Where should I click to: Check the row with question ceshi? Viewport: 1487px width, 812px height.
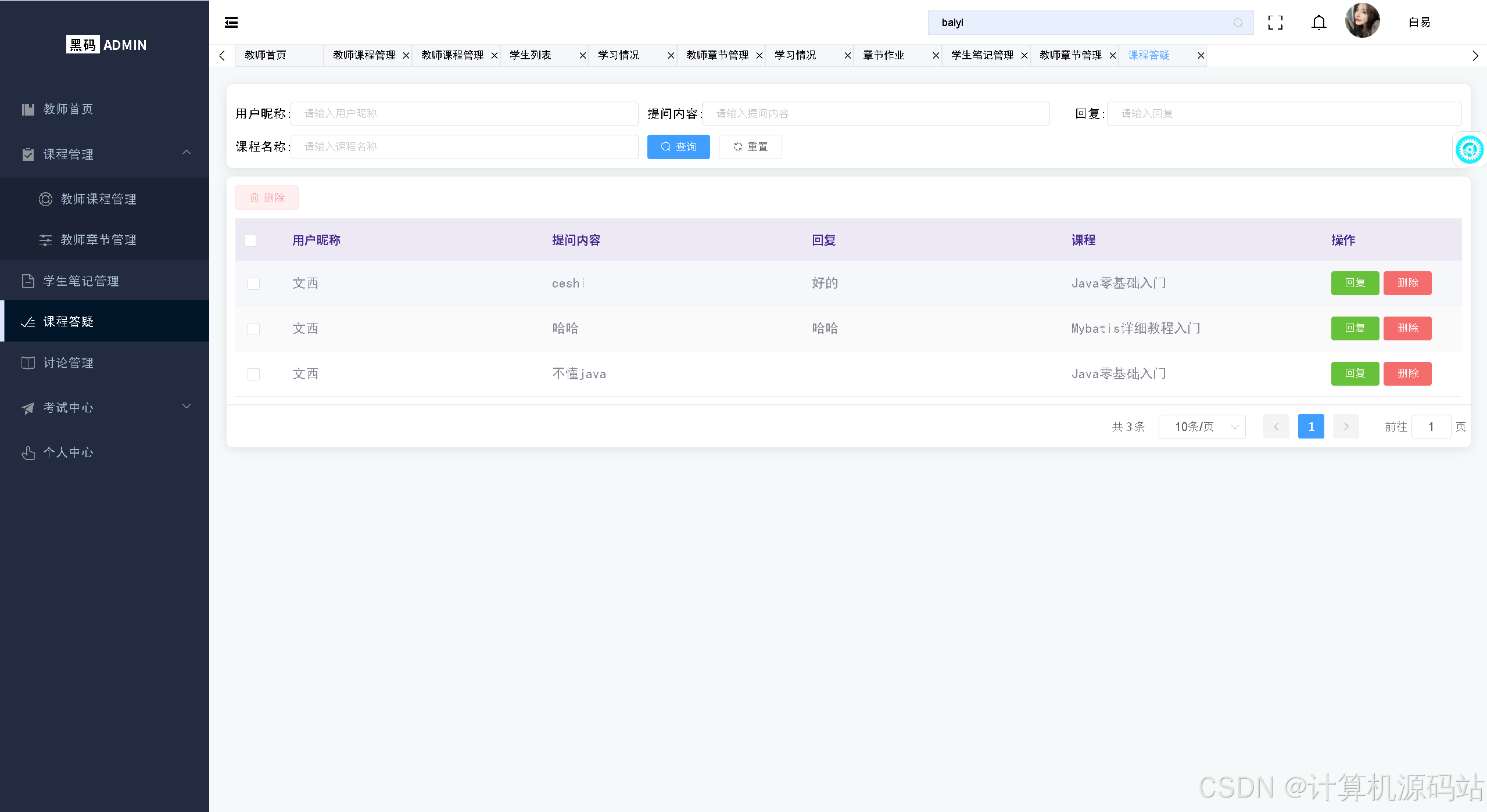[253, 283]
